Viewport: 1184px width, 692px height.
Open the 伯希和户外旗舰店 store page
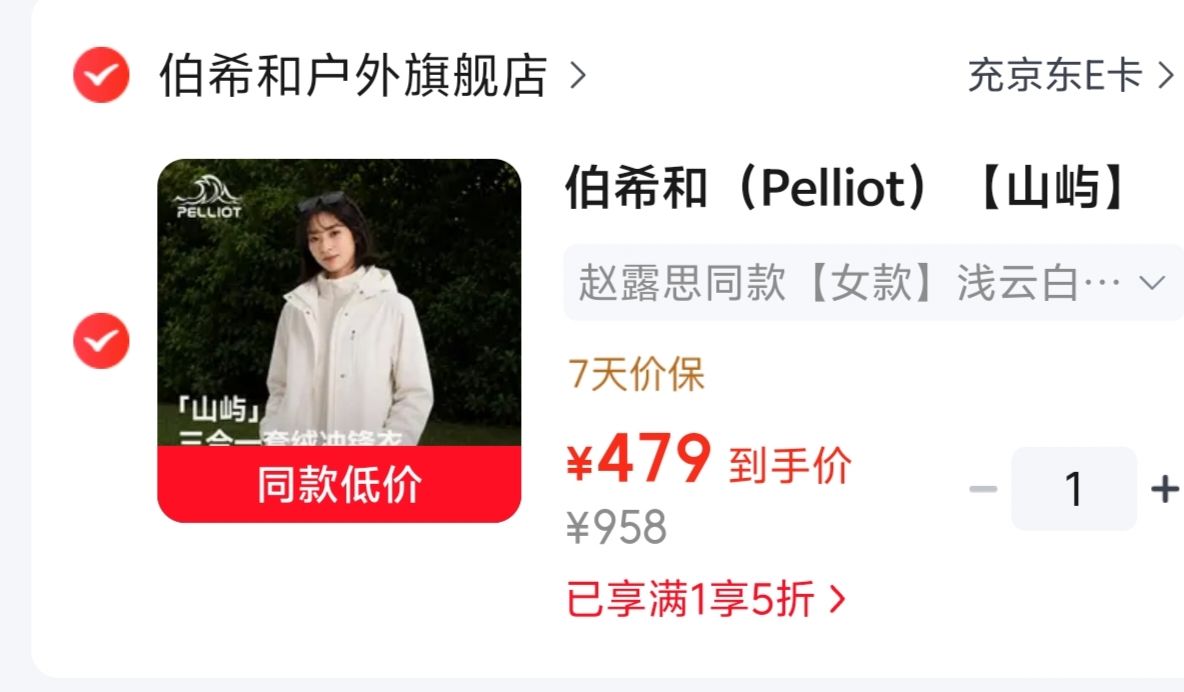coord(353,76)
